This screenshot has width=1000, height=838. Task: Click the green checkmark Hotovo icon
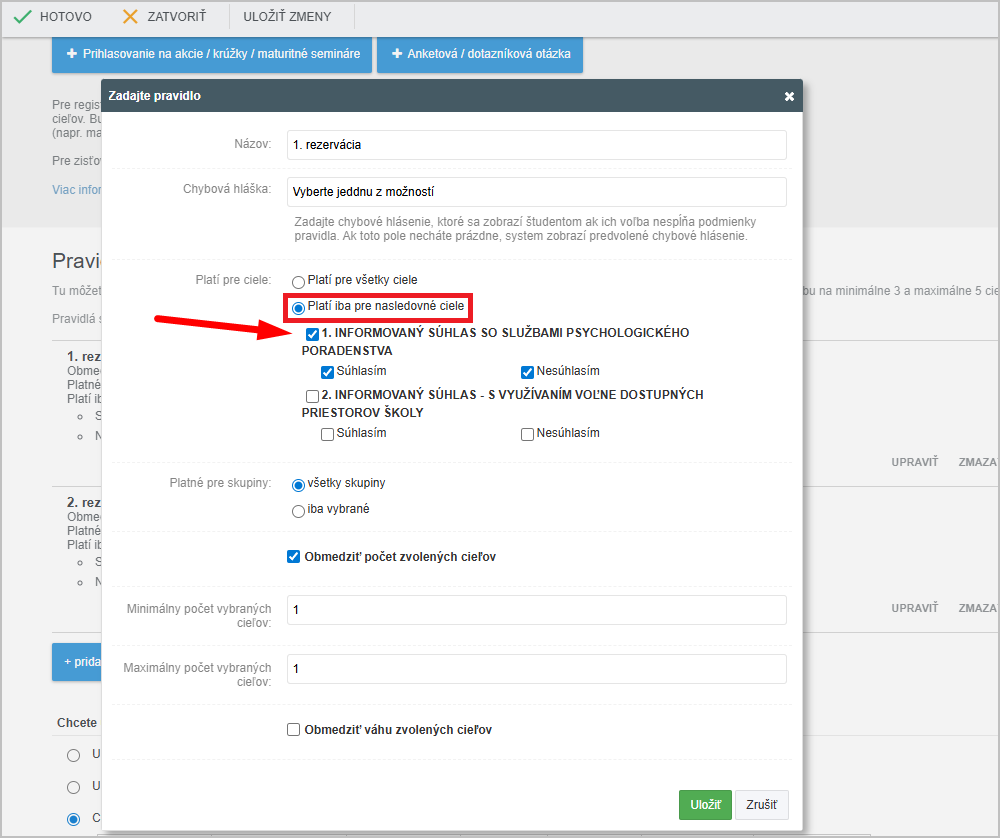pyautogui.click(x=22, y=17)
